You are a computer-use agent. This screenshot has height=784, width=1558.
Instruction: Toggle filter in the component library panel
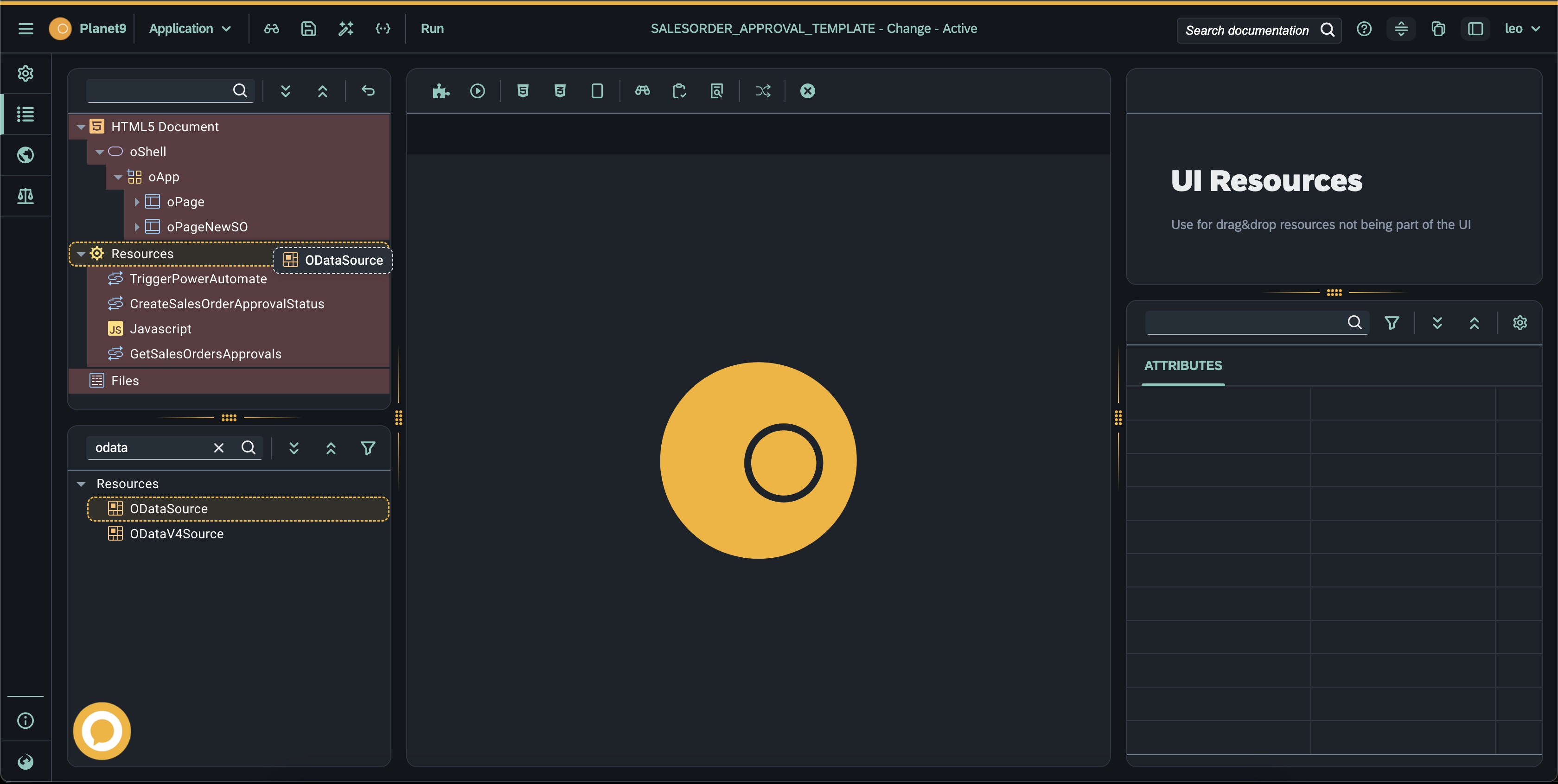point(368,448)
